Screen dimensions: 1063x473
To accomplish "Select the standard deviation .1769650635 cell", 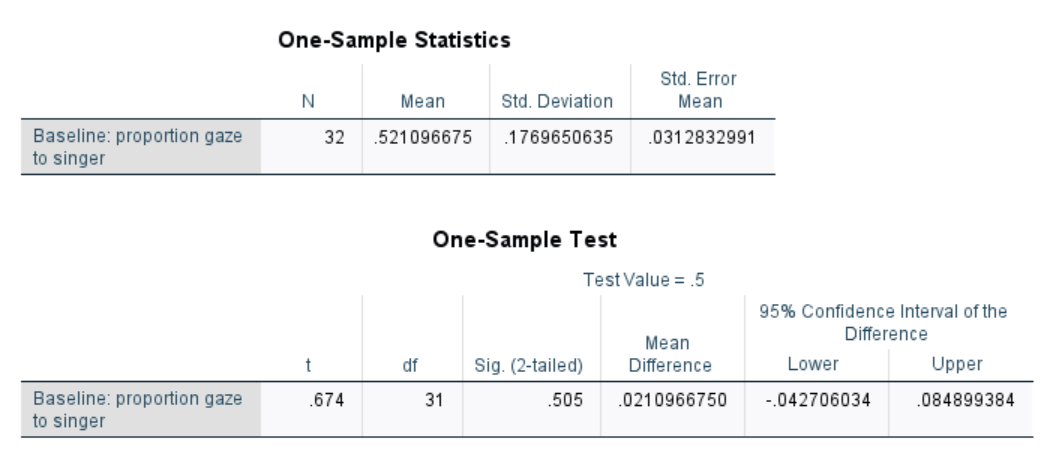I will tap(560, 147).
